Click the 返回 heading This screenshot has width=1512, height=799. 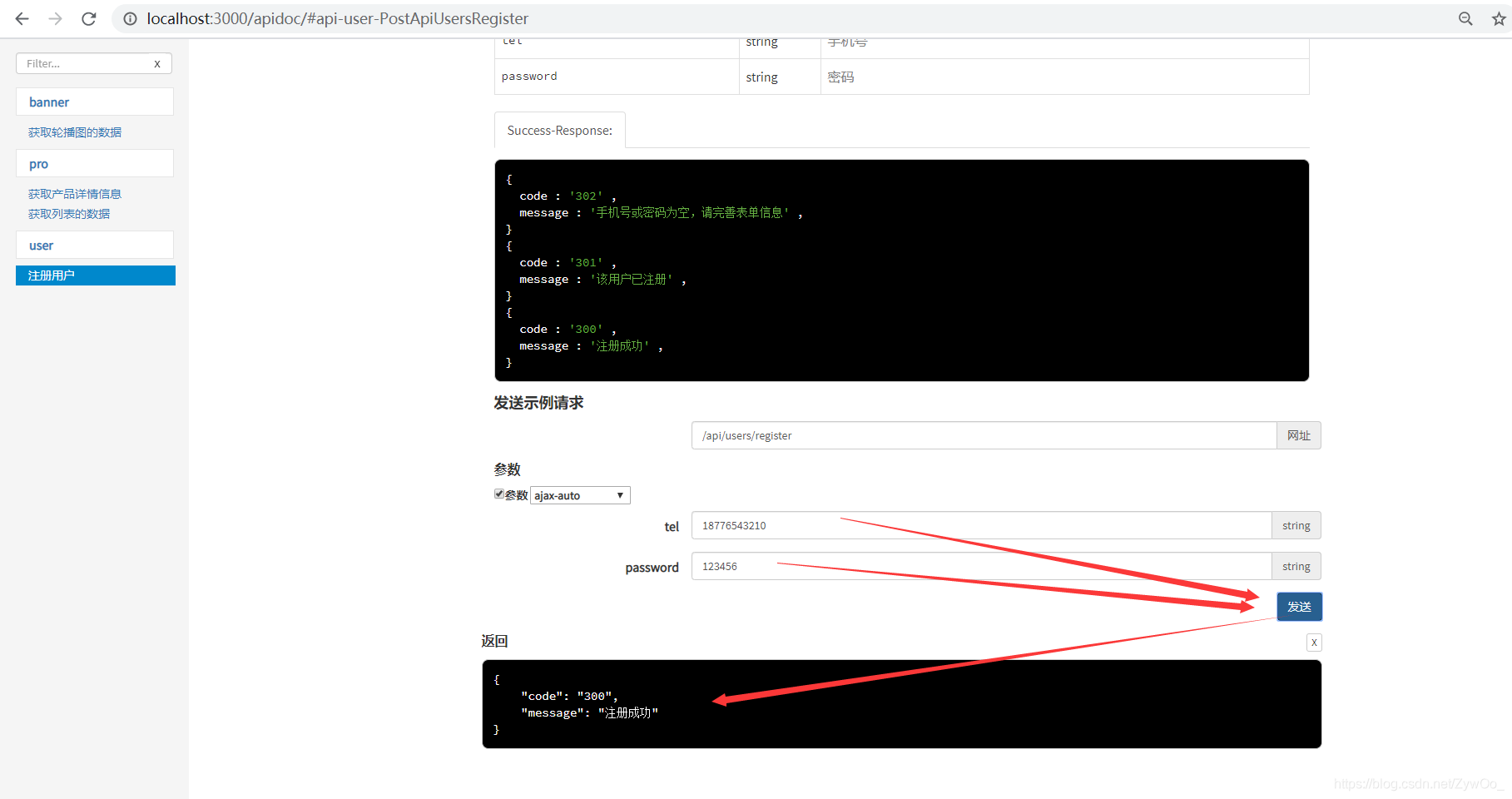[x=494, y=641]
